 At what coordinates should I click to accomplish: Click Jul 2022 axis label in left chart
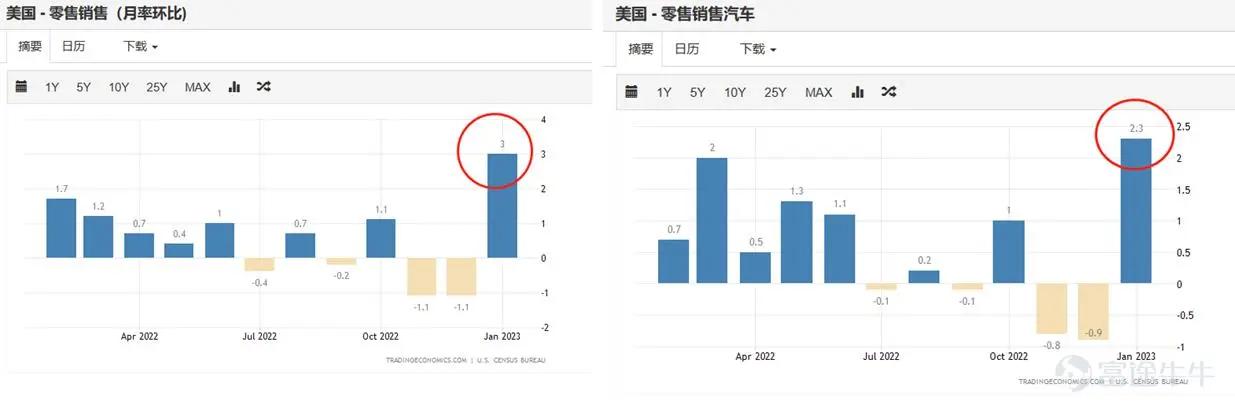coord(260,337)
